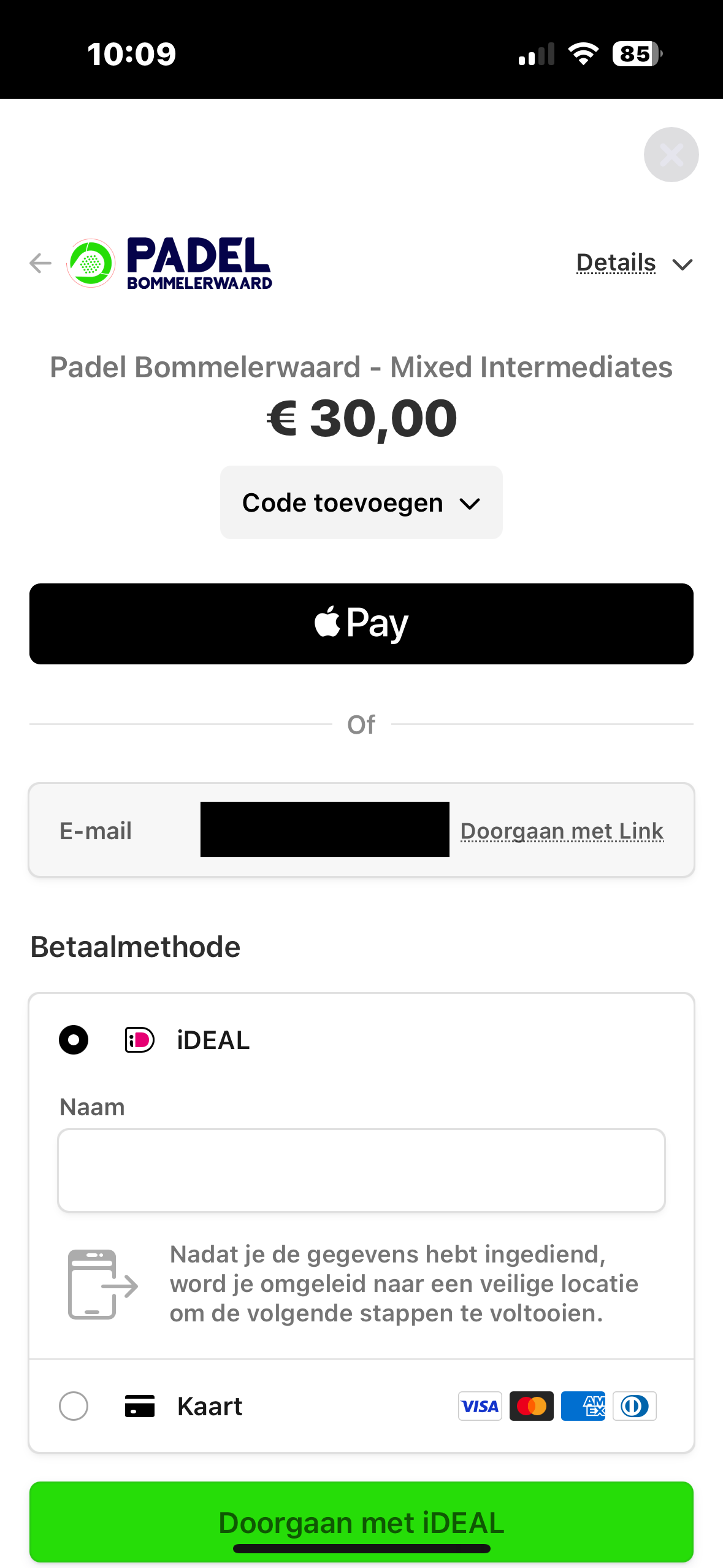This screenshot has width=723, height=1568.
Task: Select the Kaart radio button
Action: [74, 1405]
